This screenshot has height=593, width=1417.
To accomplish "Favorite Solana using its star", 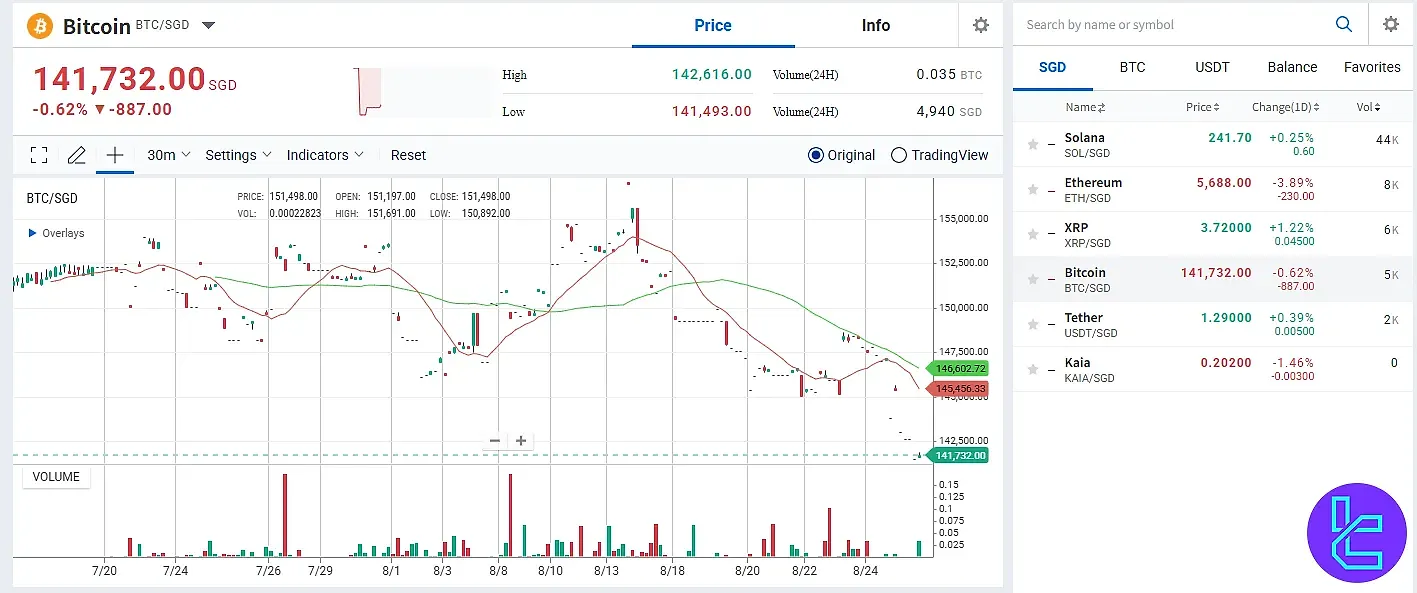I will [x=1033, y=145].
